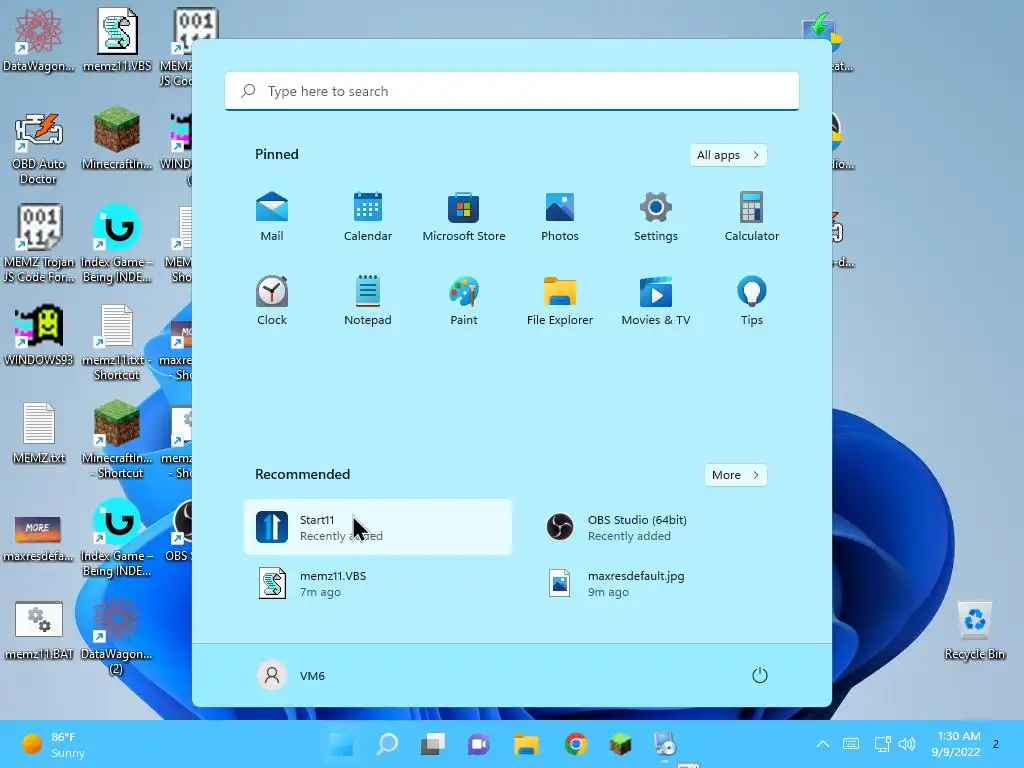Open recently added Start11 recommendation
This screenshot has width=1024, height=768.
378,527
